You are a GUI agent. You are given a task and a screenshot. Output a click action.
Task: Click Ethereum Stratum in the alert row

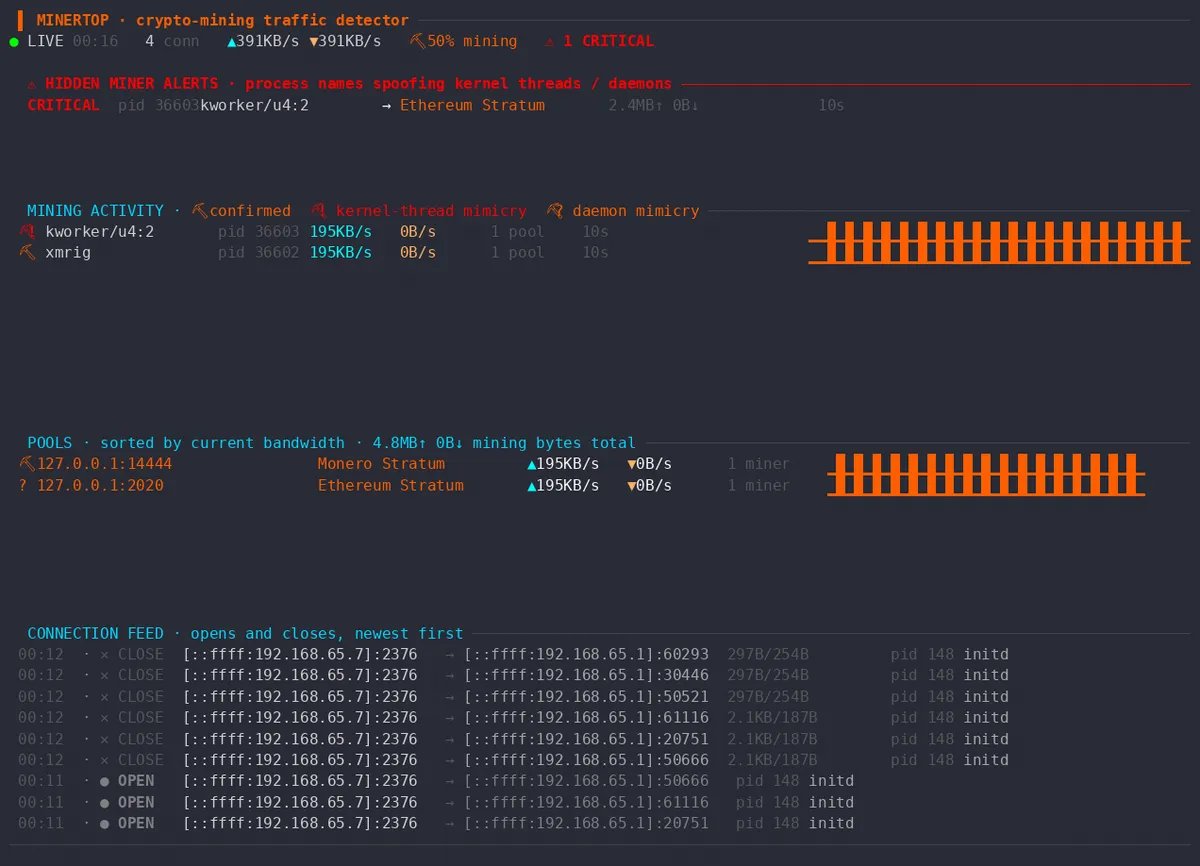click(x=472, y=105)
